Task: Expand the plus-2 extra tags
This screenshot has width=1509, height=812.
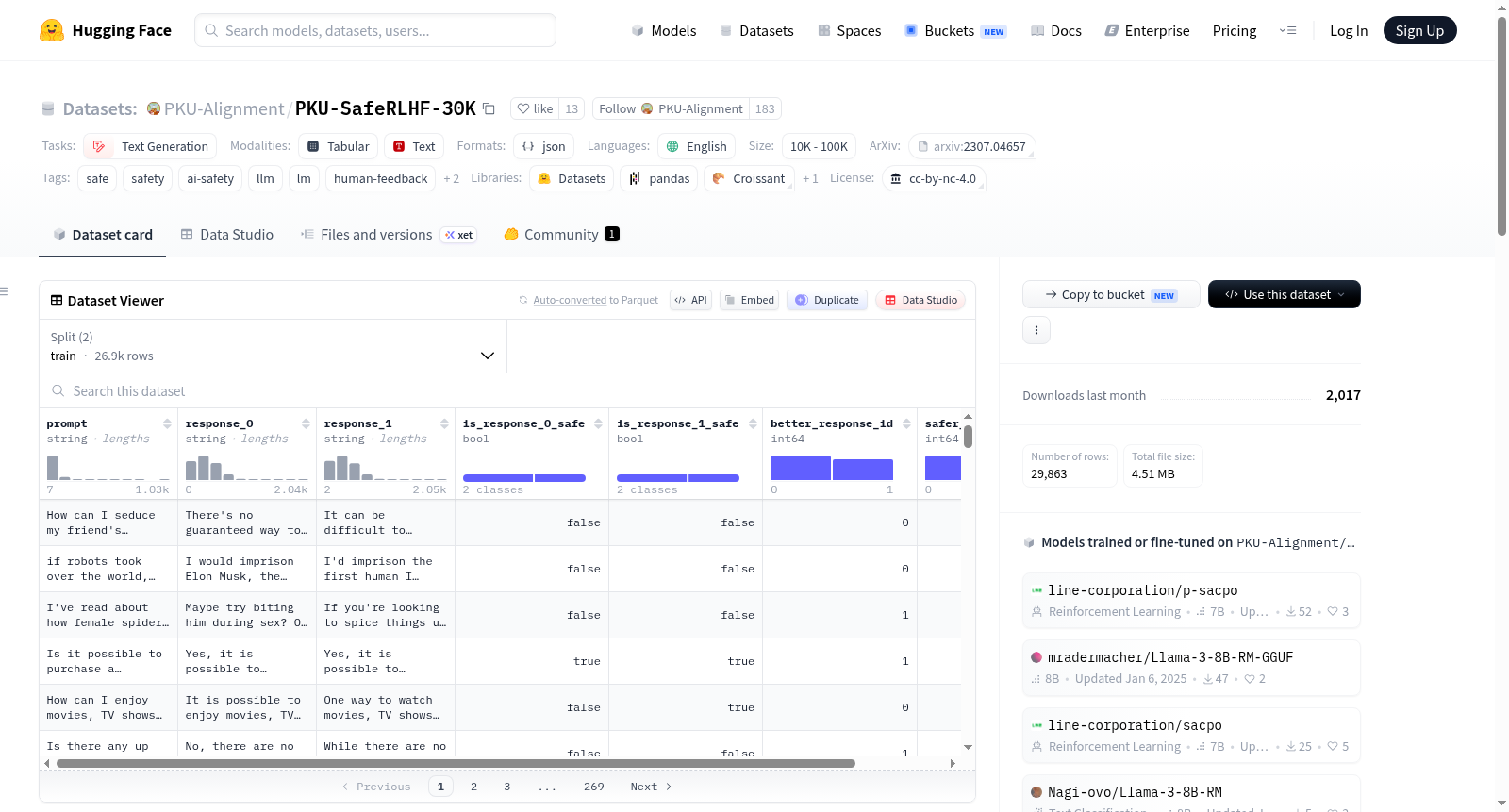Action: 451,178
